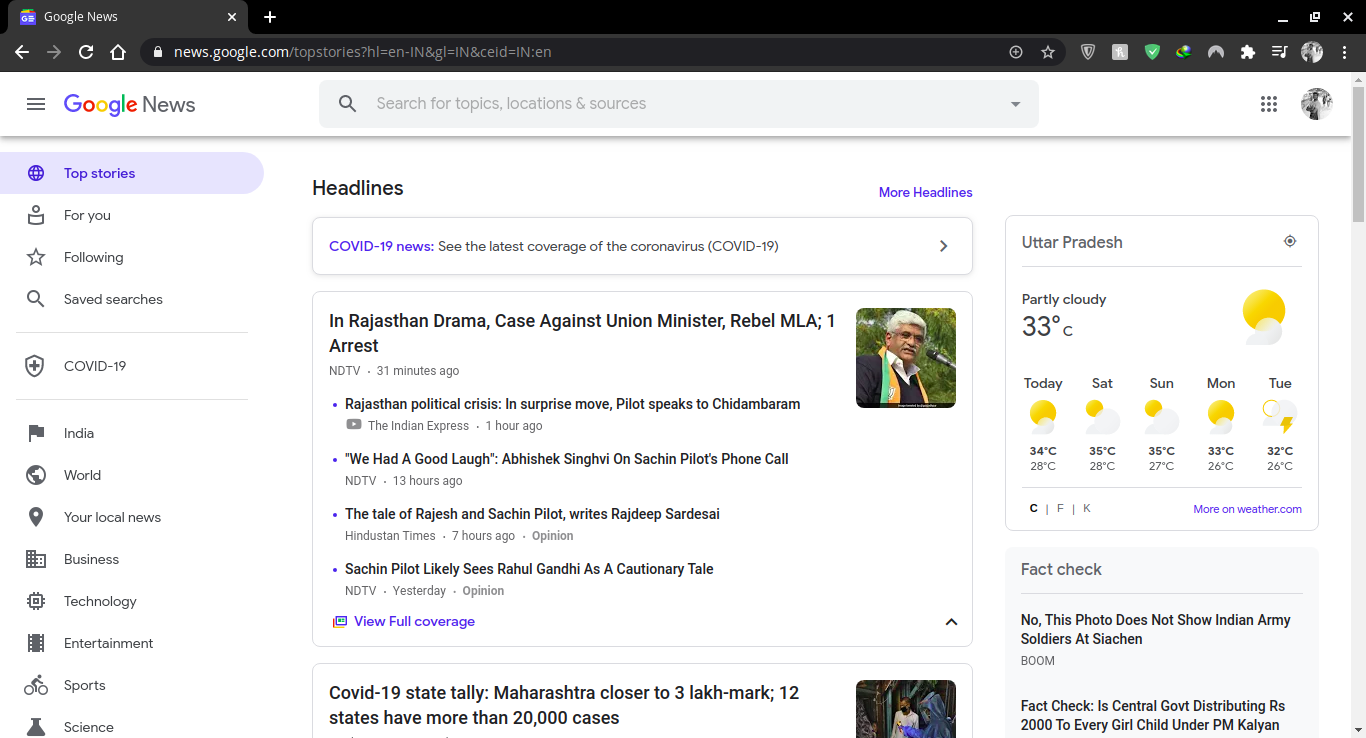The height and width of the screenshot is (738, 1366).
Task: Click the Rajasthan story thumbnail image
Action: pos(906,358)
